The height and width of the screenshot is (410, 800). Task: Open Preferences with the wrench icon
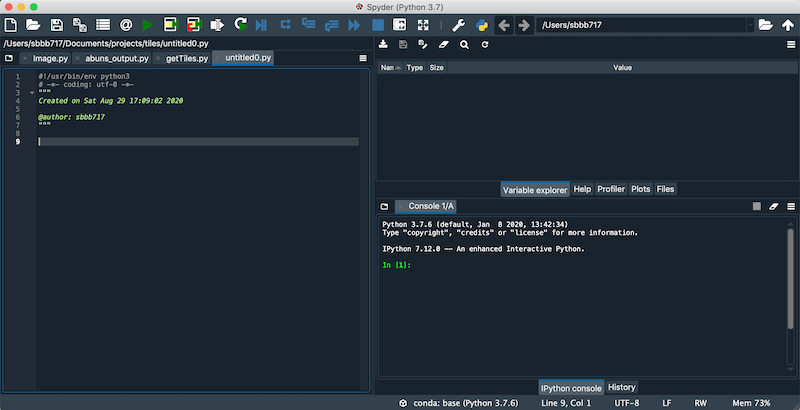coord(458,24)
